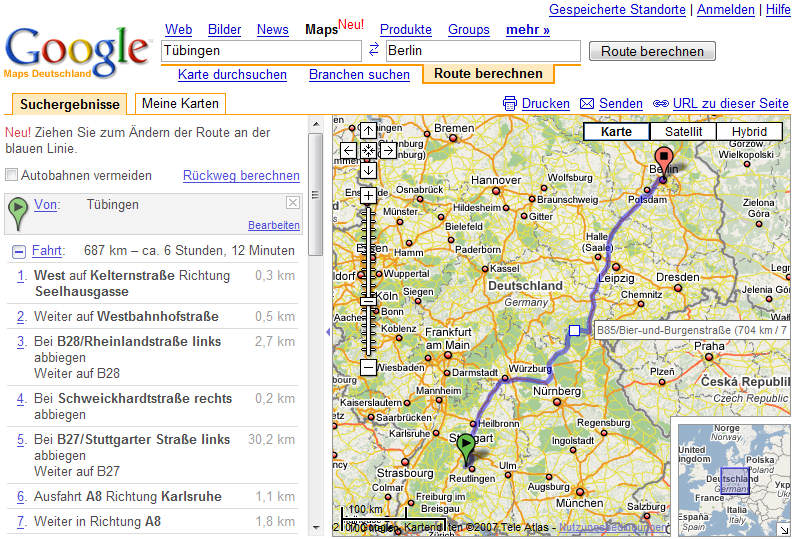The image size is (794, 539).
Task: Switch to the Karte map view
Action: (x=616, y=132)
